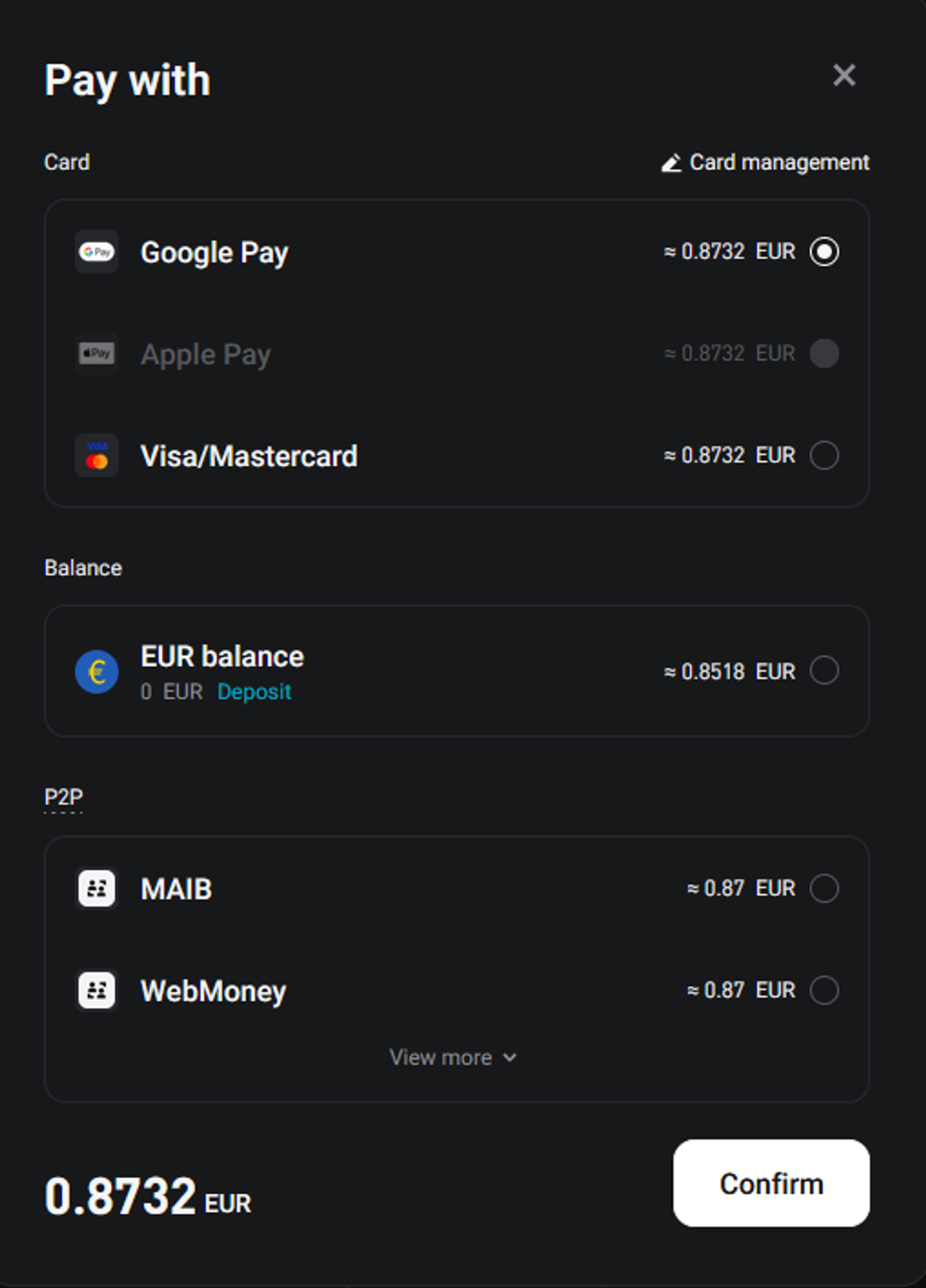Image resolution: width=926 pixels, height=1288 pixels.
Task: Click the WebMoney P2P icon
Action: pos(97,990)
